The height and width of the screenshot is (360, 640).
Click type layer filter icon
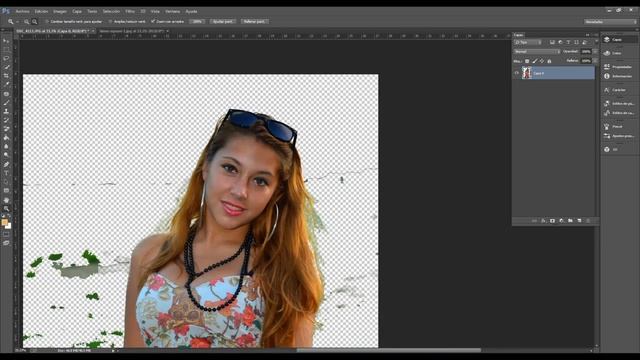(568, 42)
